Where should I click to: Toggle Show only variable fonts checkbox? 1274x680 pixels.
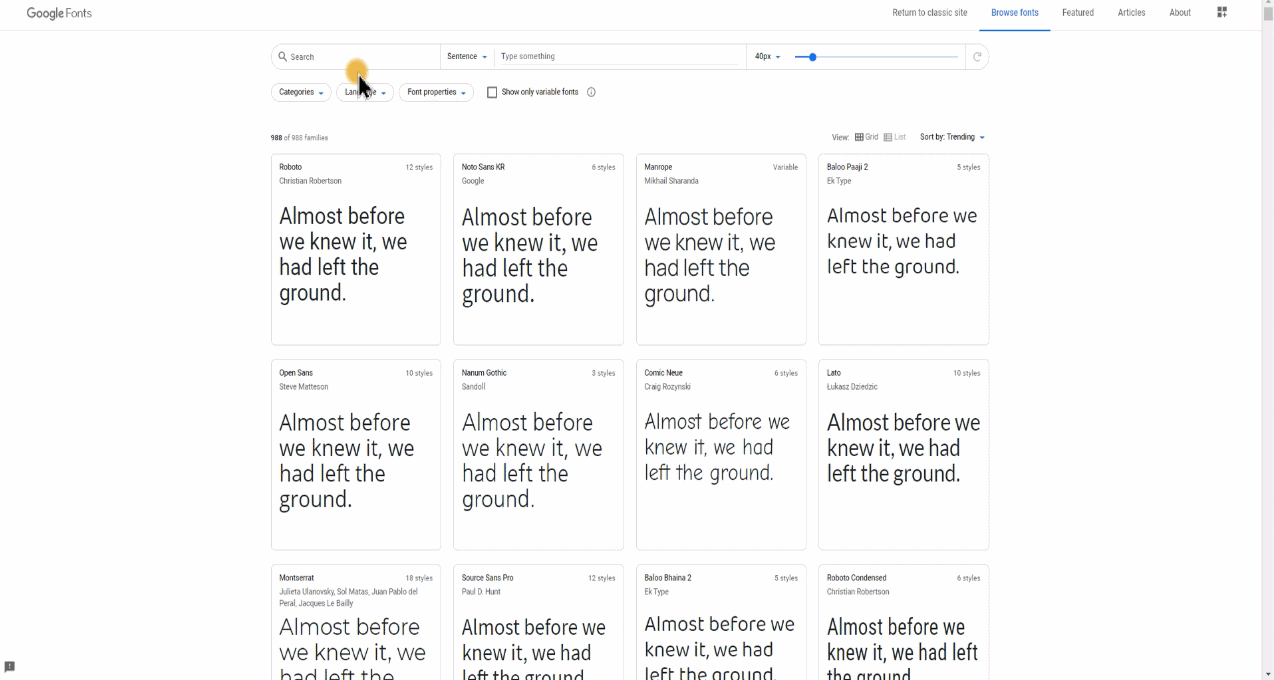coord(492,92)
